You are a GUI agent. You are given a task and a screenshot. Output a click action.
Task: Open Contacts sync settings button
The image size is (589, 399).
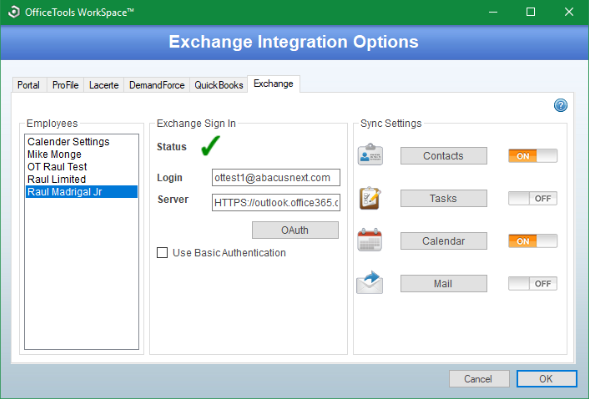tap(444, 156)
